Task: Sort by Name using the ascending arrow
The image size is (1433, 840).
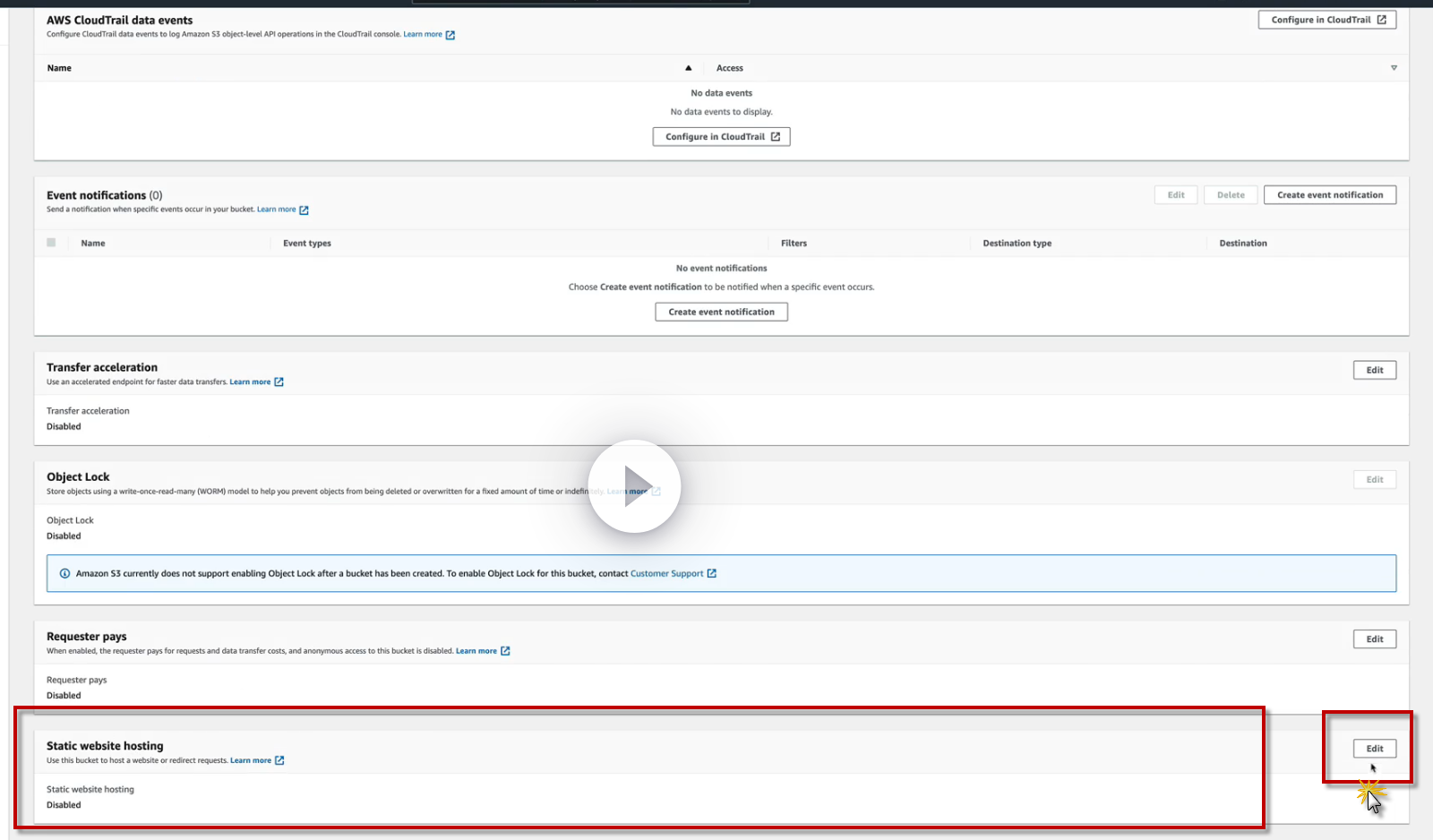Action: tap(688, 68)
